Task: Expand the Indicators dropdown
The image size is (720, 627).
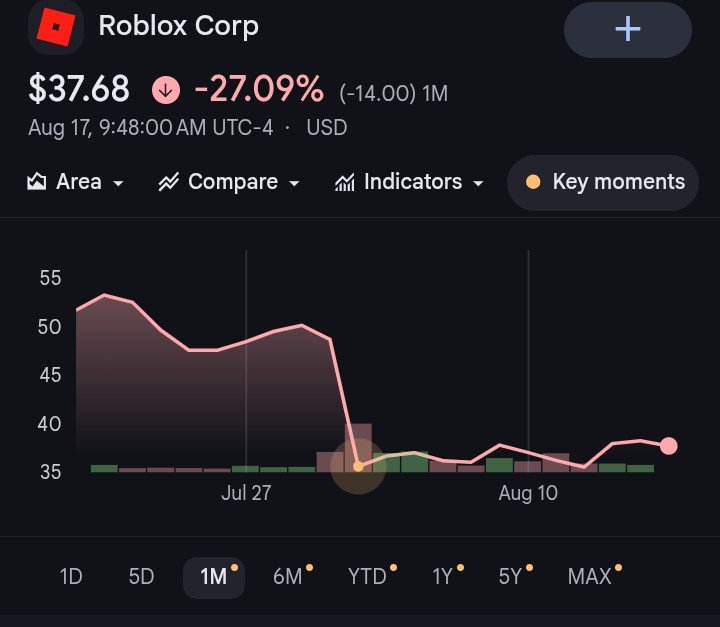Action: tap(409, 182)
